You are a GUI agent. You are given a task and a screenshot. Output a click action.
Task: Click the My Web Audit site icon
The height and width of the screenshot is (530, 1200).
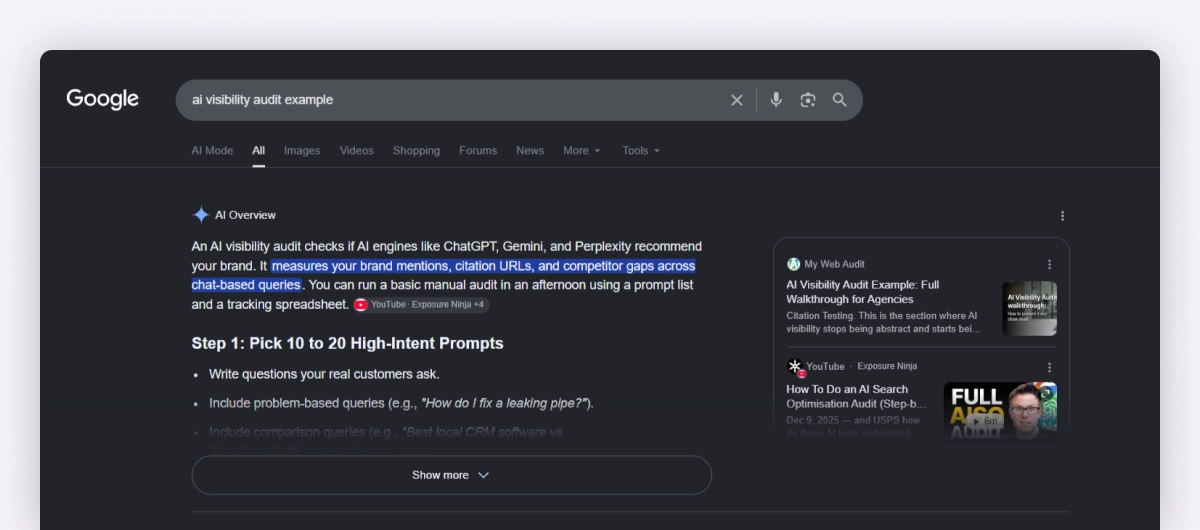click(x=794, y=264)
